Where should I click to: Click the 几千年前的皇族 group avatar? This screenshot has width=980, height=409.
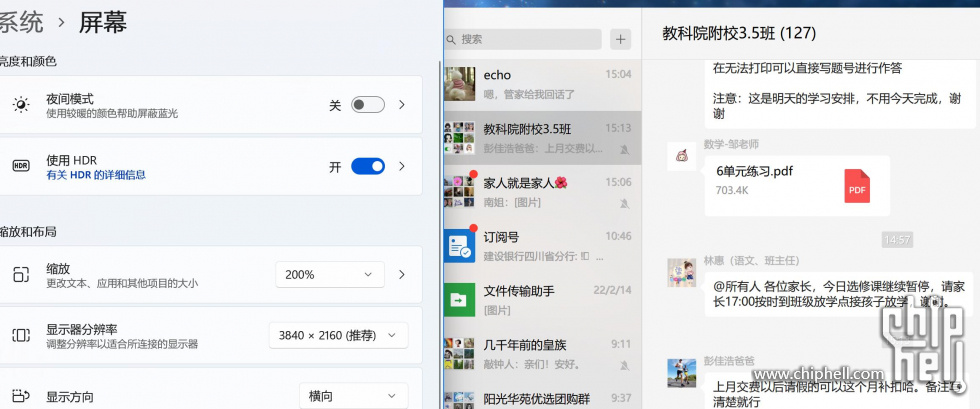click(x=459, y=353)
